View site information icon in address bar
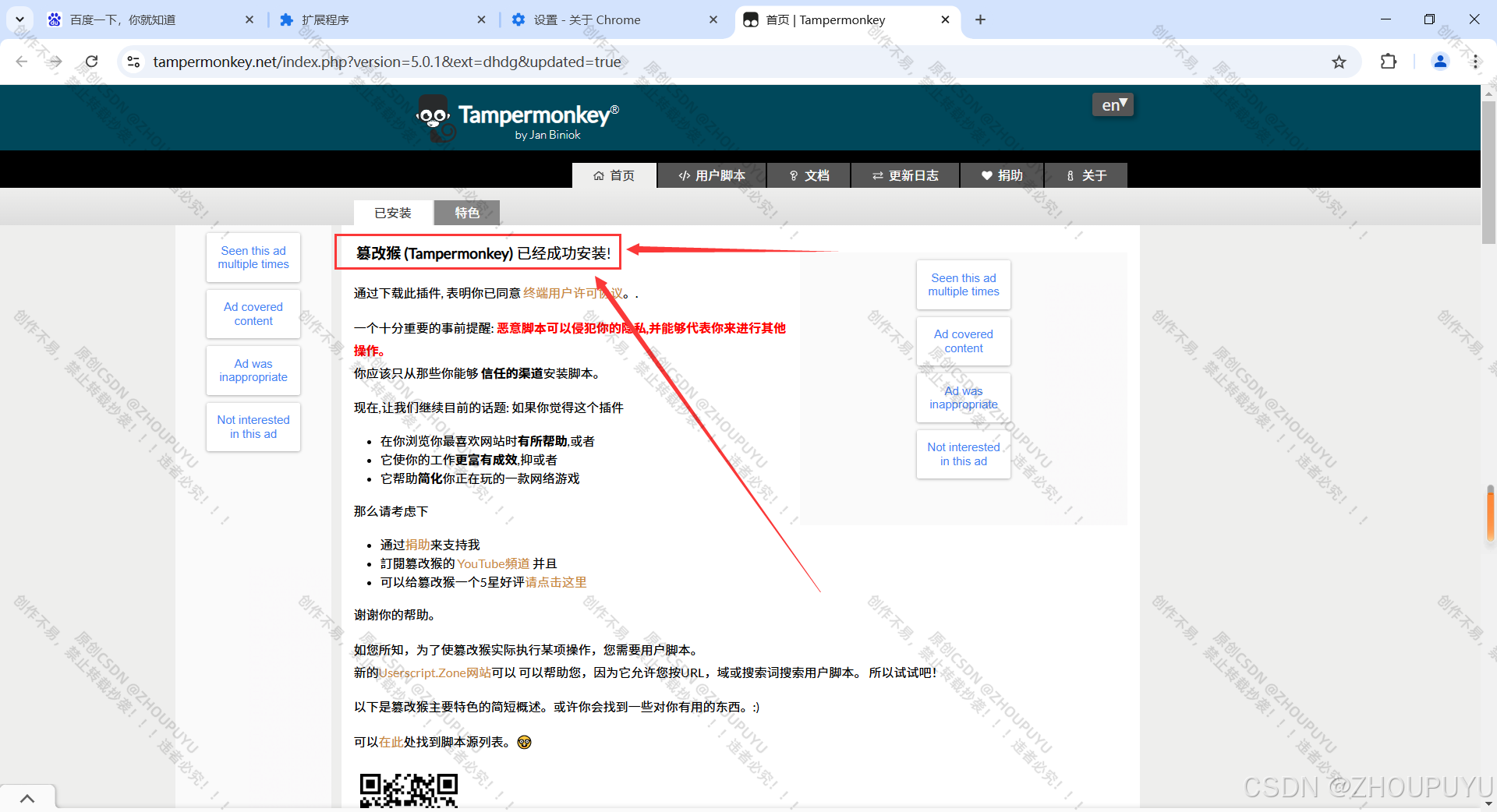This screenshot has height=812, width=1497. (x=133, y=62)
